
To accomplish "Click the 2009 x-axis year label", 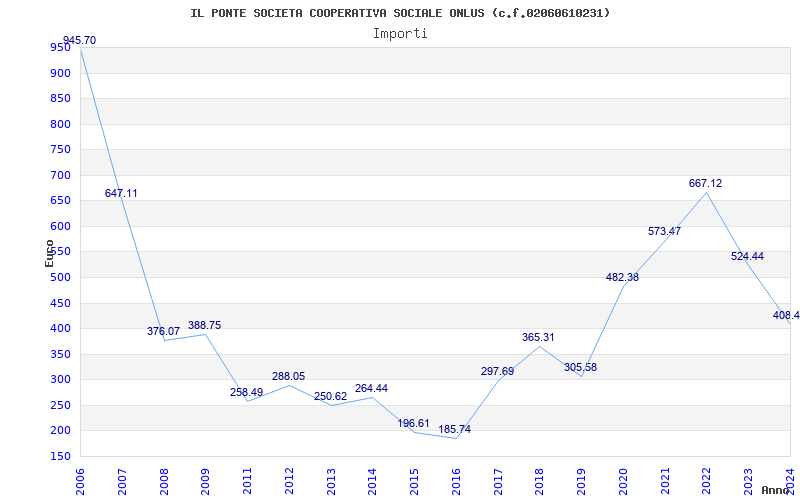I will click(x=206, y=482).
